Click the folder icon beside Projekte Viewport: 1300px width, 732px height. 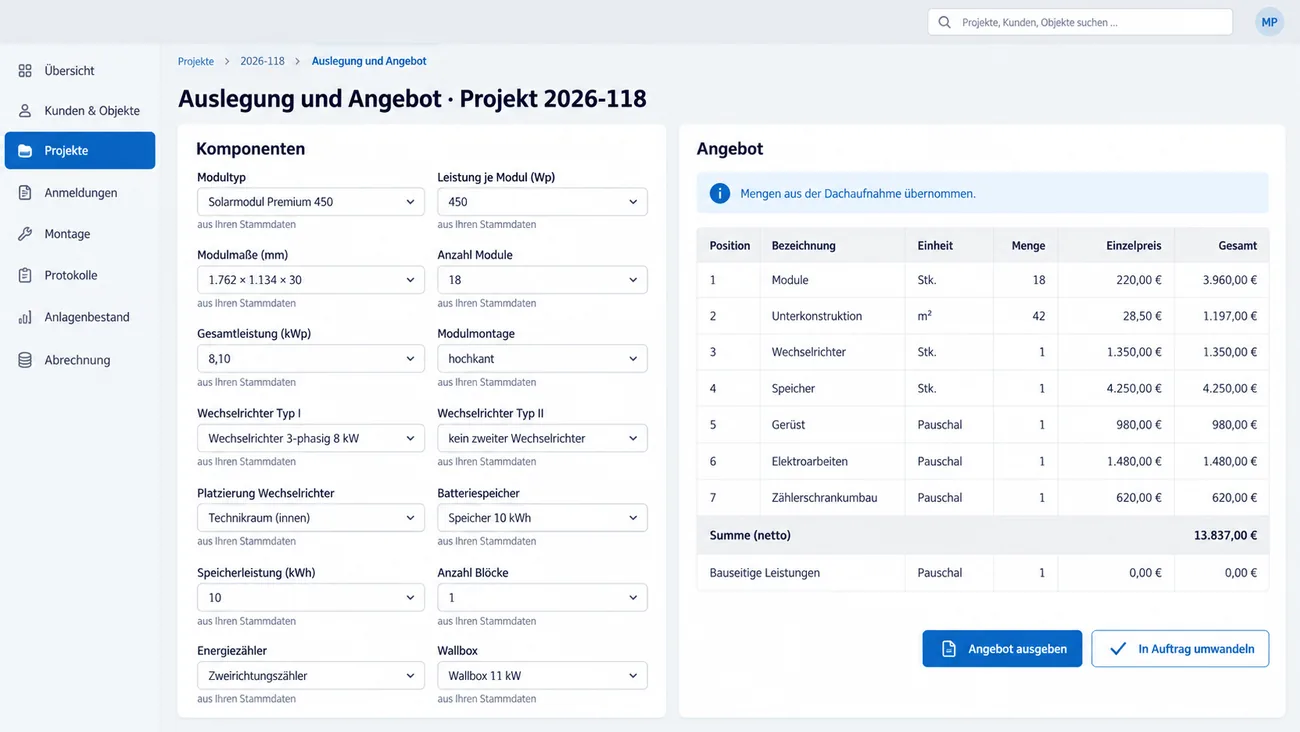(25, 151)
